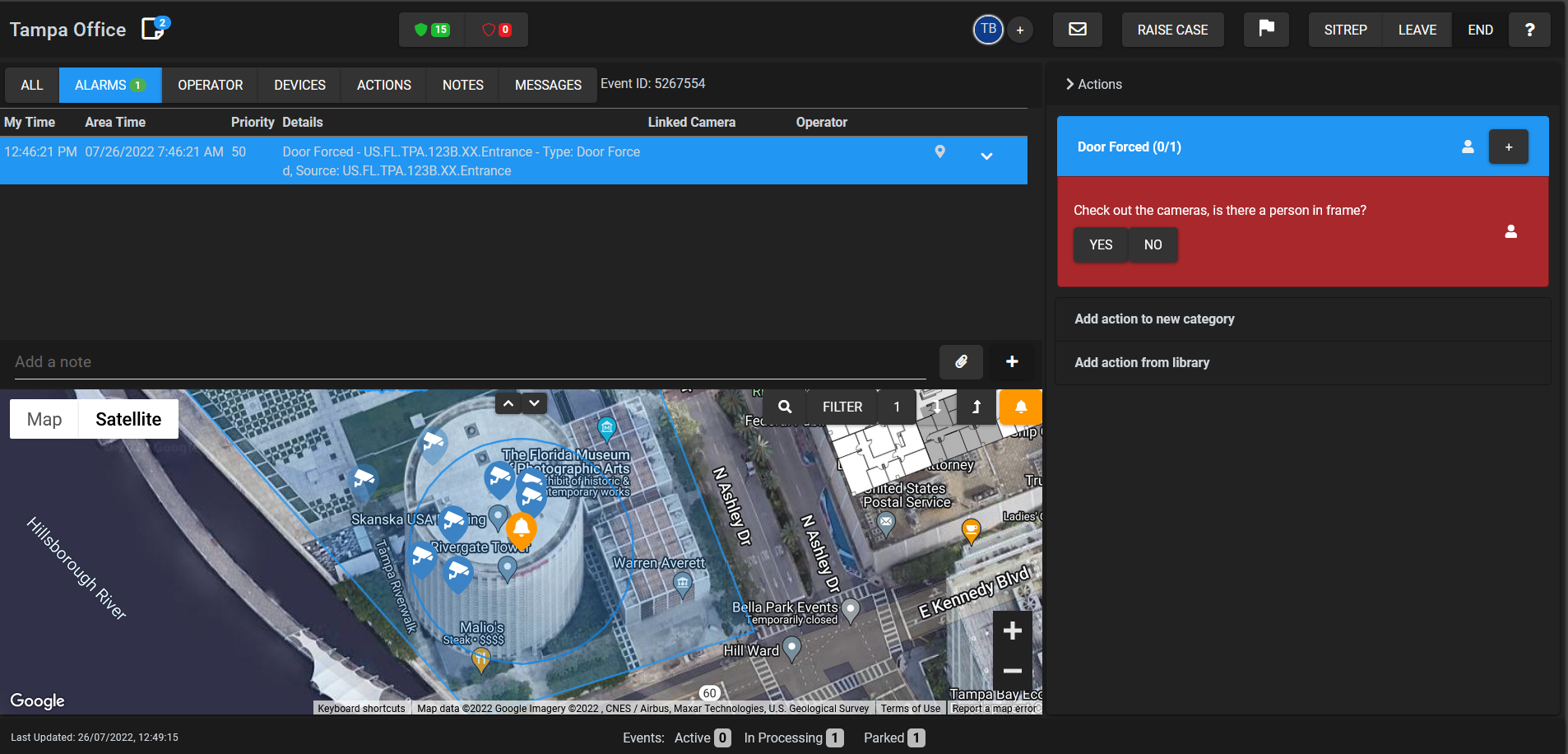Open help with the question mark icon

[x=1529, y=30]
